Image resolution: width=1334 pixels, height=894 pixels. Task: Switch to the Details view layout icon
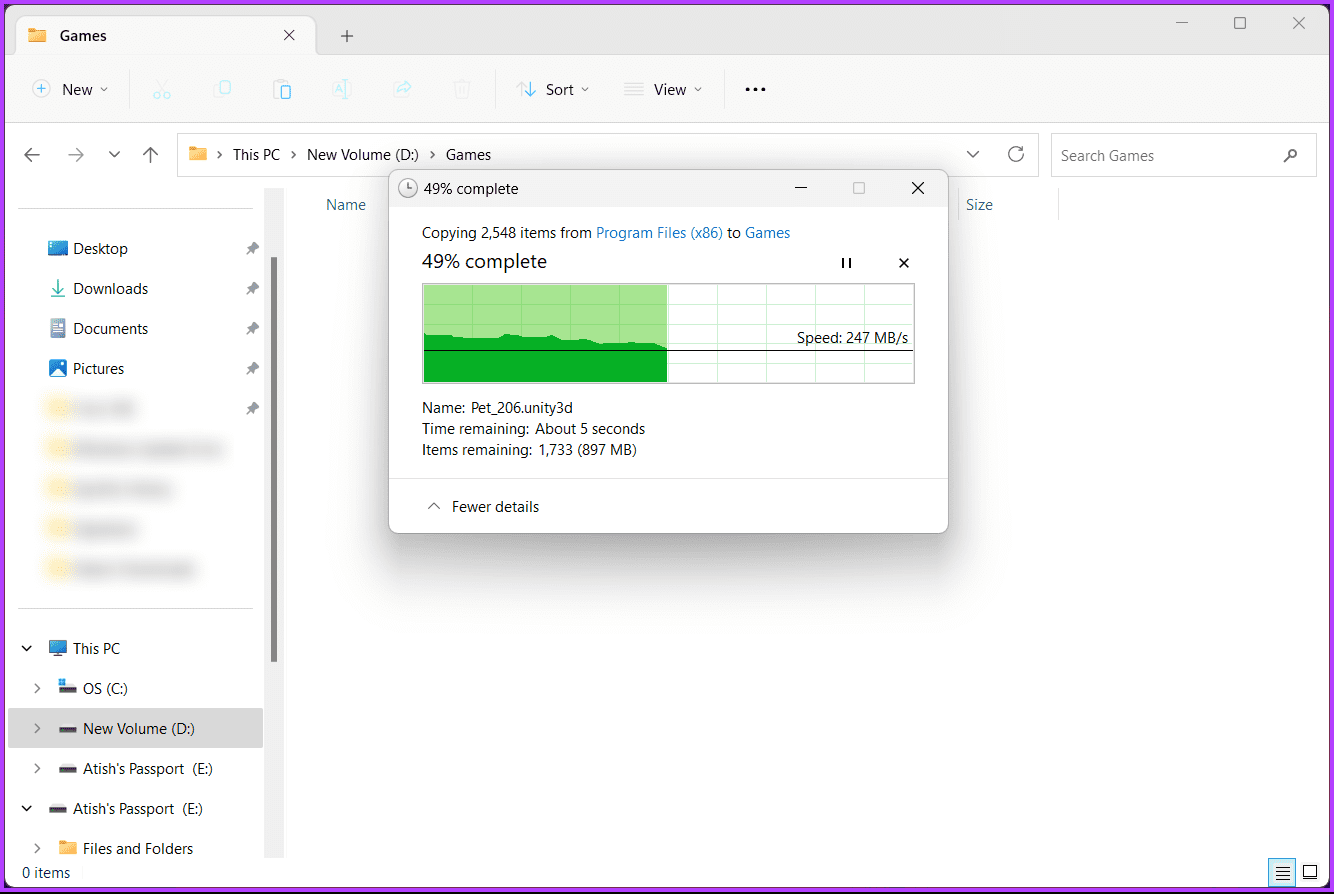[1281, 872]
